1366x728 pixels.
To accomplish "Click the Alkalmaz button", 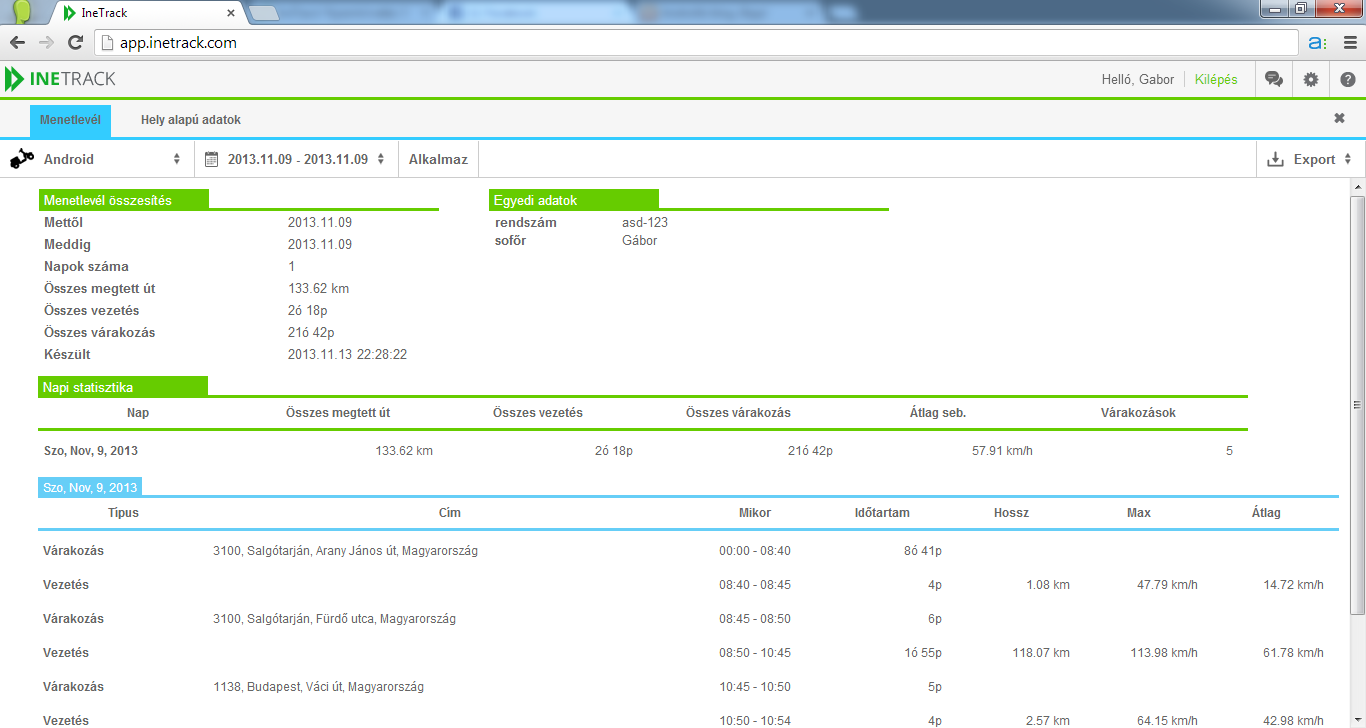I will tap(438, 159).
